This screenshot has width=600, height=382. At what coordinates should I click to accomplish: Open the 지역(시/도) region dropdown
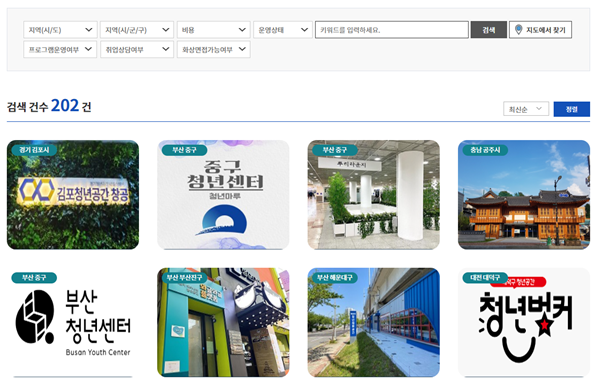coord(60,30)
